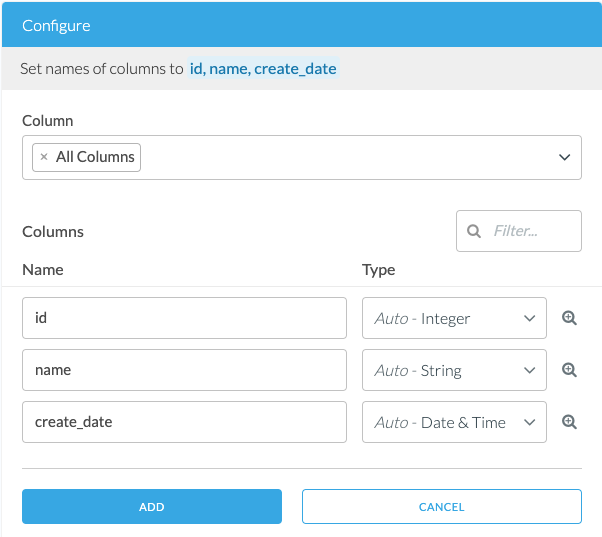The height and width of the screenshot is (537, 602).
Task: Select the All Columns tag
Action: click(x=96, y=157)
